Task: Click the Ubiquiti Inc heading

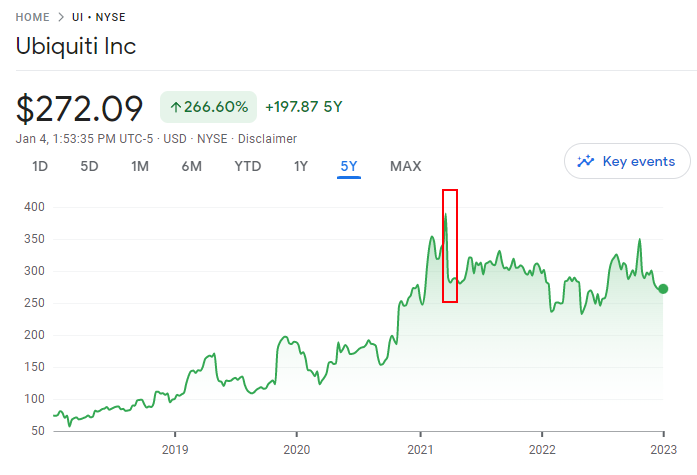Action: 76,46
